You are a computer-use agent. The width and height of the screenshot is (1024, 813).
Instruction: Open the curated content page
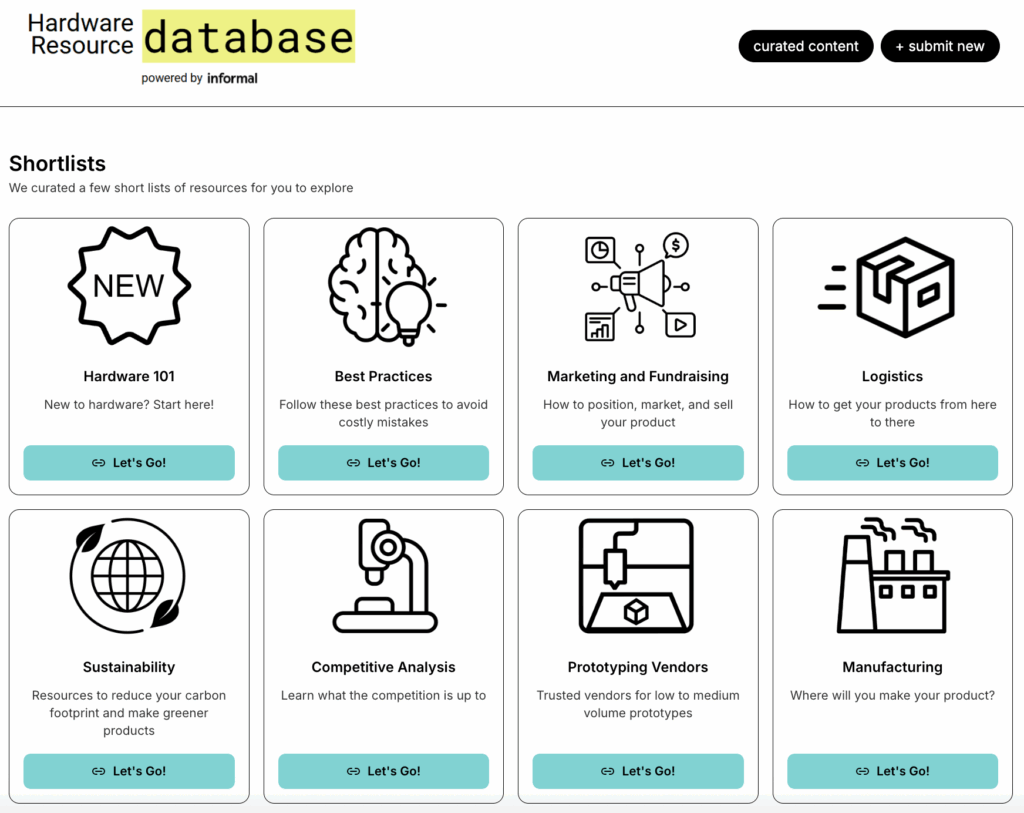806,46
